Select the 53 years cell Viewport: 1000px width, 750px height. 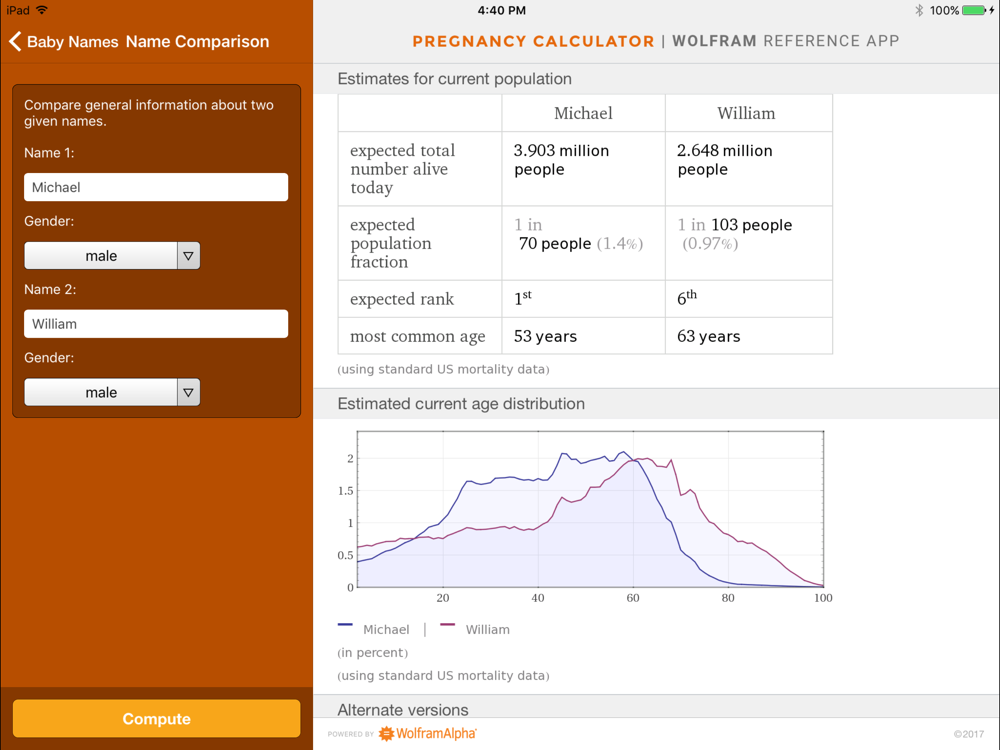(x=583, y=336)
